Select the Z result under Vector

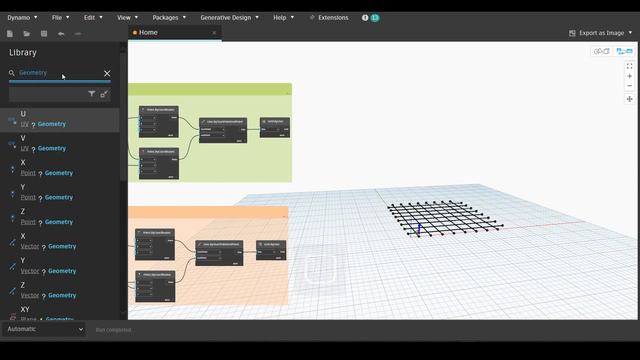click(x=60, y=290)
